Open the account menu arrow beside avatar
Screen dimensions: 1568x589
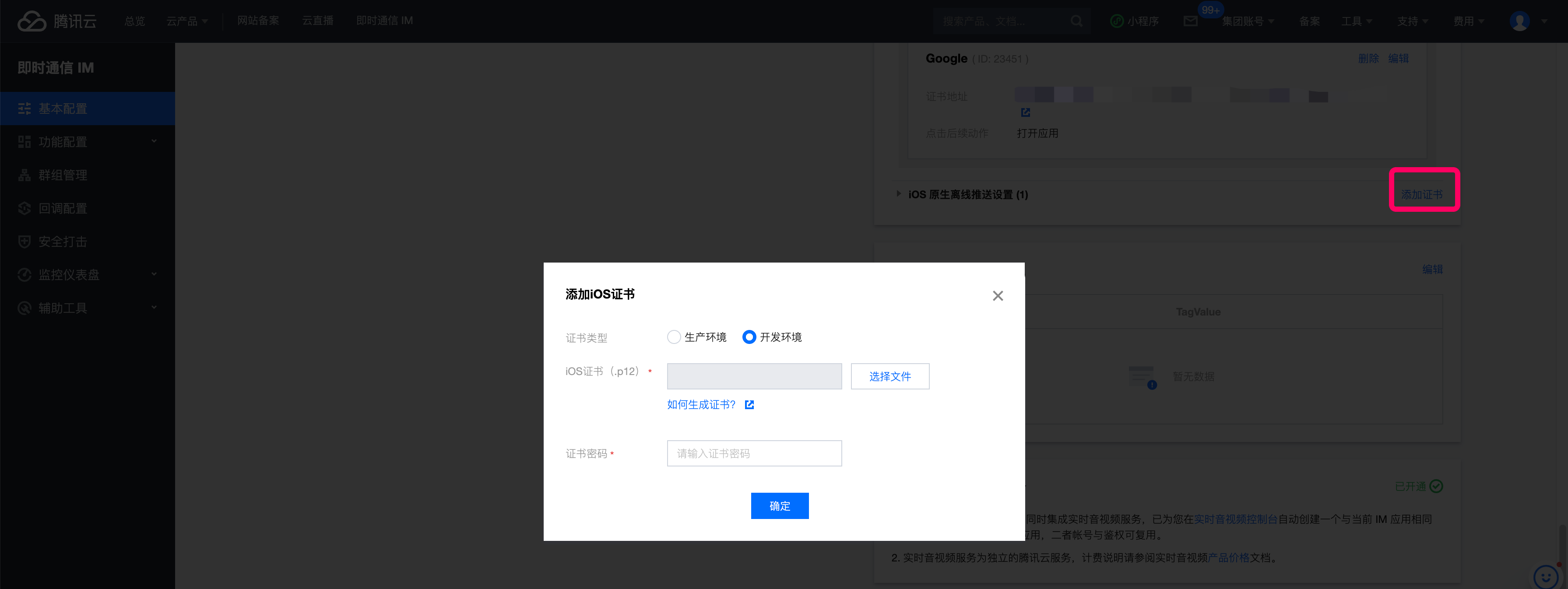click(1544, 21)
